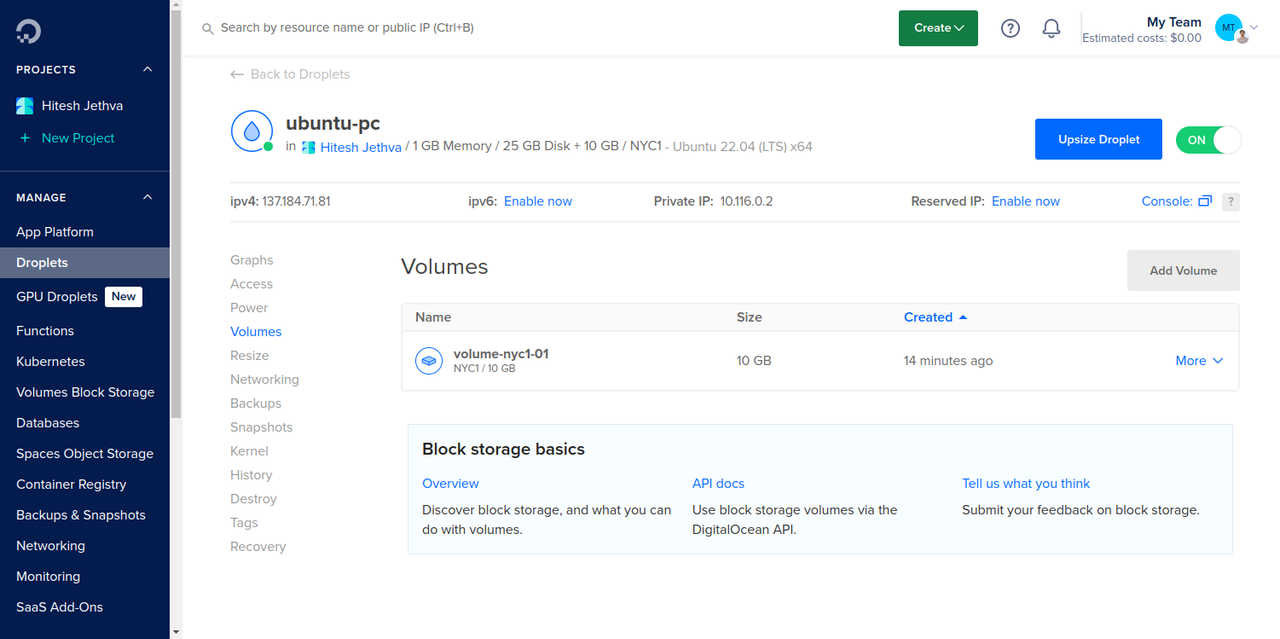Sort by the Created column header
Viewport: 1280px width, 639px height.
tap(928, 317)
